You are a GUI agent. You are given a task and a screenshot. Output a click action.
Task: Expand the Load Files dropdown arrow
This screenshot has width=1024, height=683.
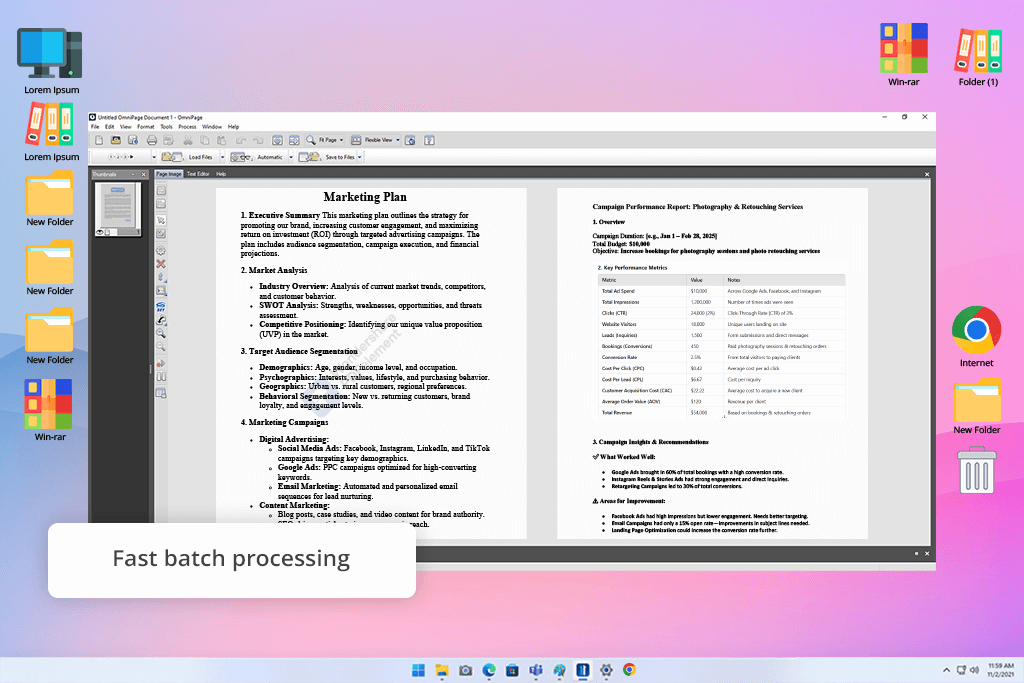tap(222, 157)
